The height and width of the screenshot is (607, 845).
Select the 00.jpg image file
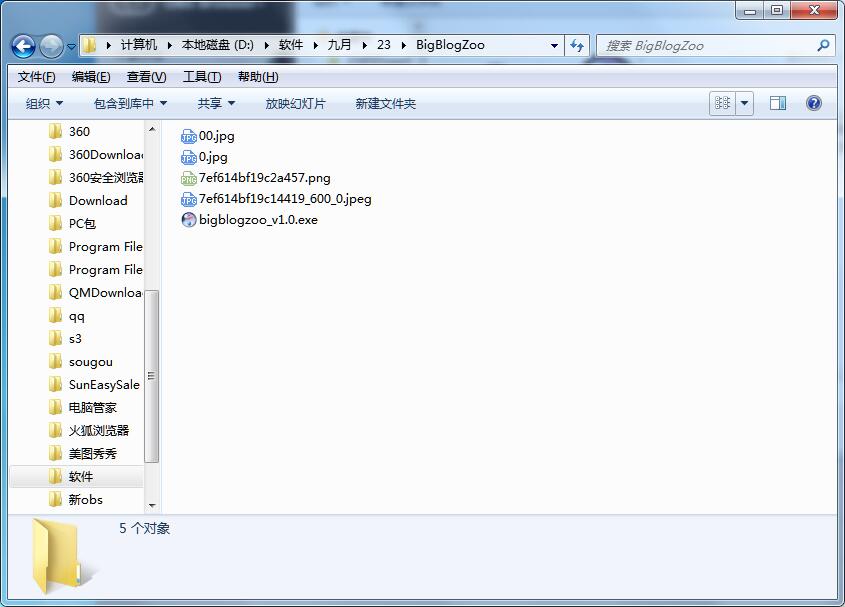(x=212, y=136)
